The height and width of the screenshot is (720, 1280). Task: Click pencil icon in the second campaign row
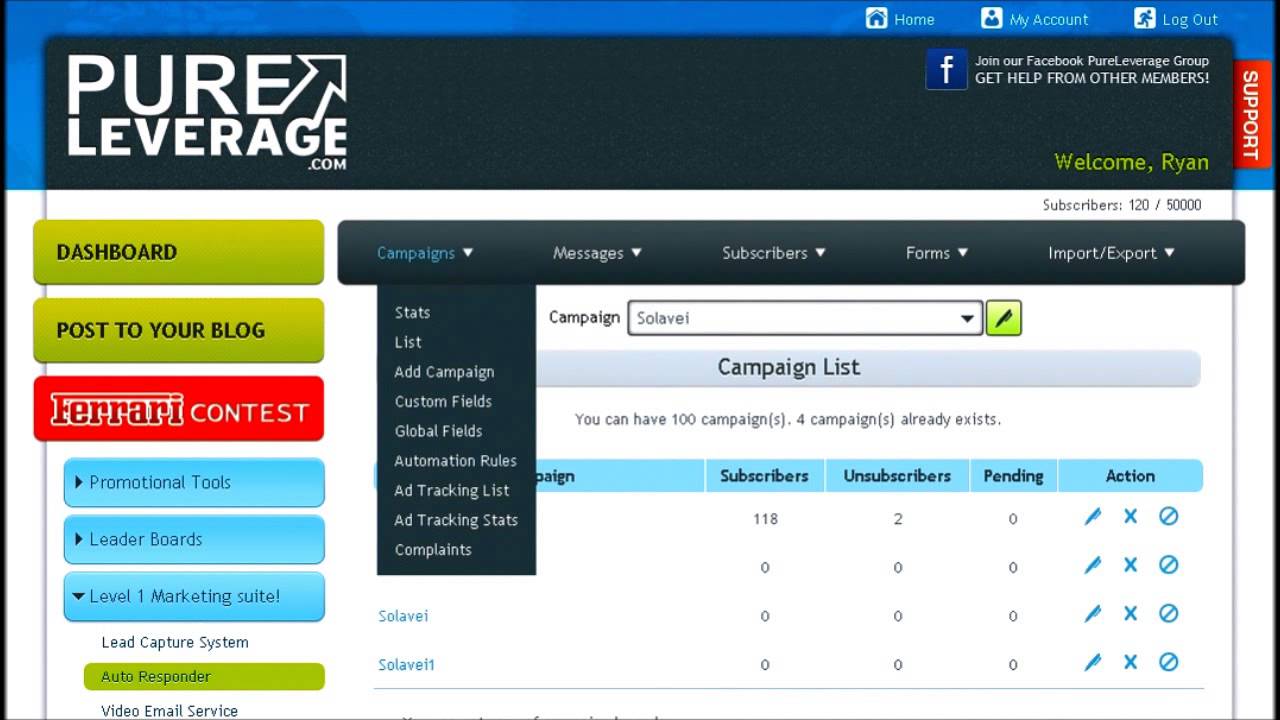click(1092, 566)
